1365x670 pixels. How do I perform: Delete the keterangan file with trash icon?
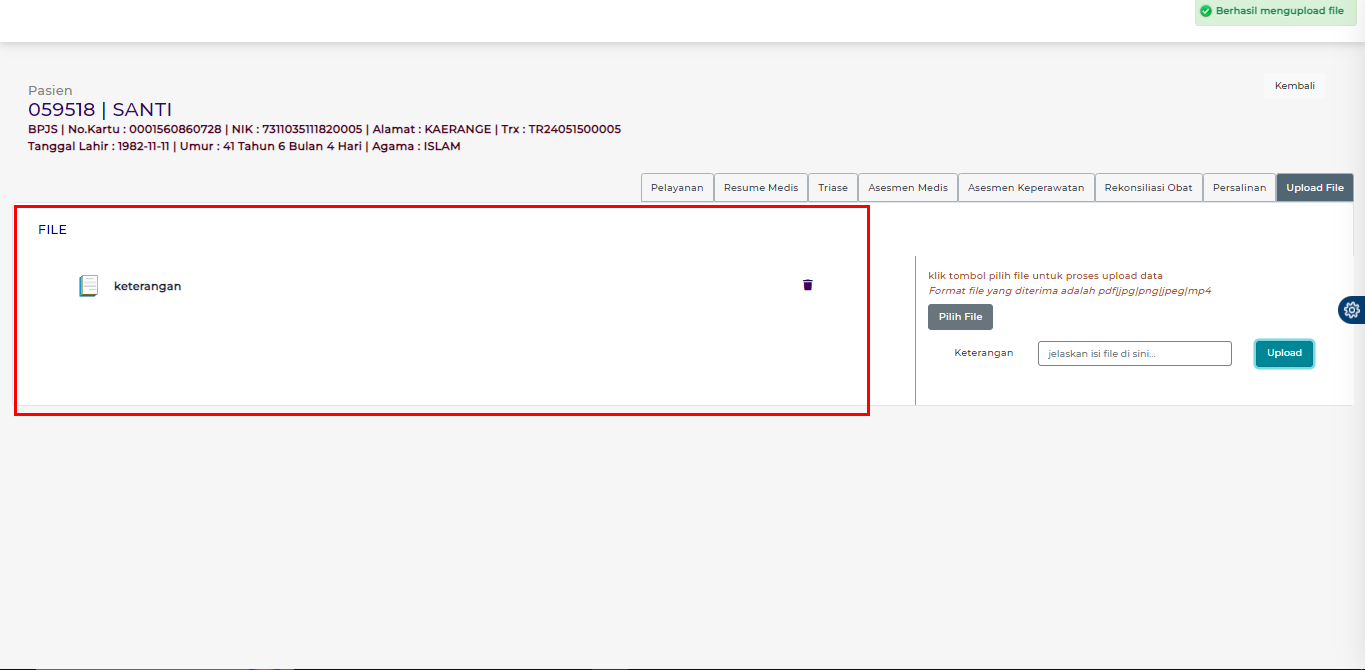tap(808, 285)
